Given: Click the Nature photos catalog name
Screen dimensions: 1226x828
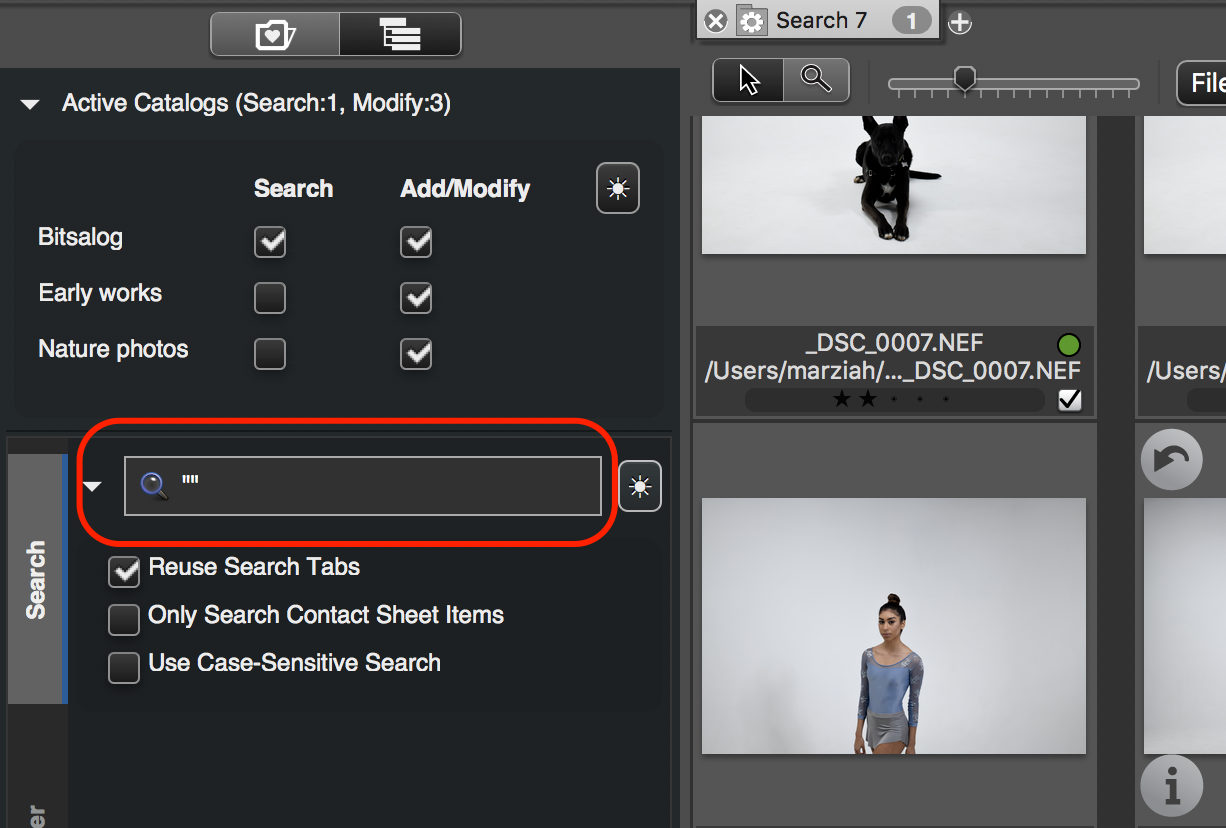Looking at the screenshot, I should click(113, 350).
